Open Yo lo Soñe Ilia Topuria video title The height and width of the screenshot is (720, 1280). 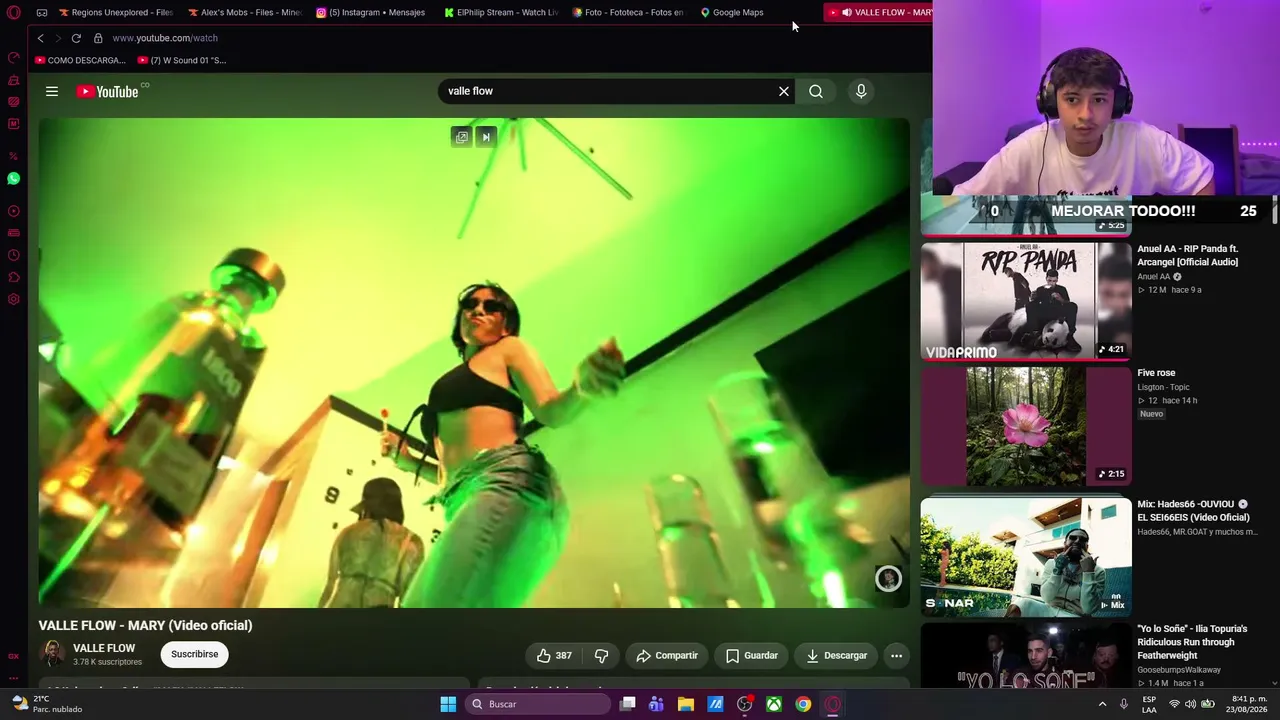pyautogui.click(x=1192, y=642)
